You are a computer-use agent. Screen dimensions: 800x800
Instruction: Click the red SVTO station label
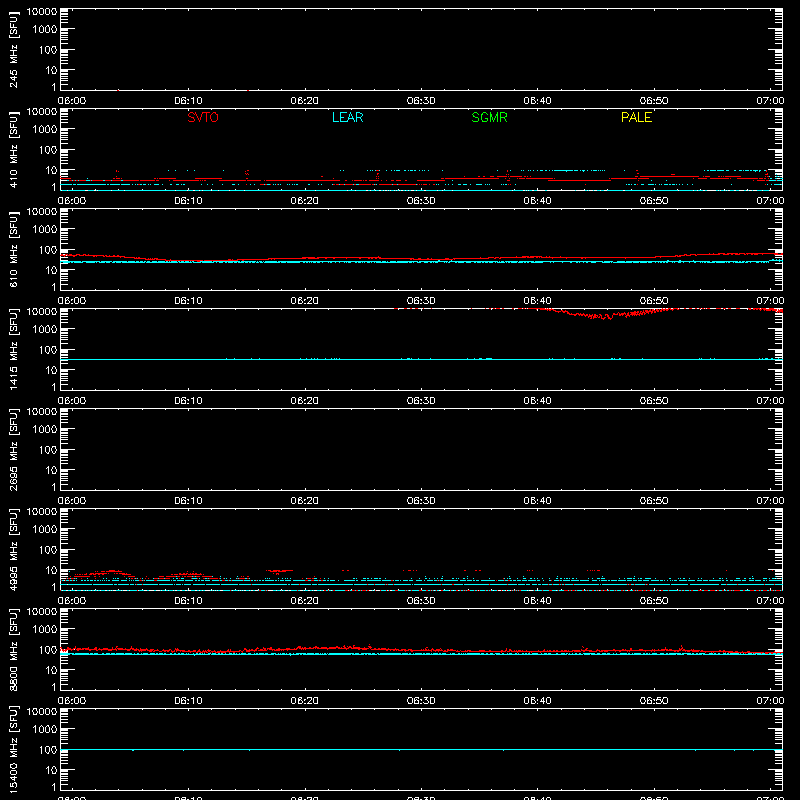(203, 117)
